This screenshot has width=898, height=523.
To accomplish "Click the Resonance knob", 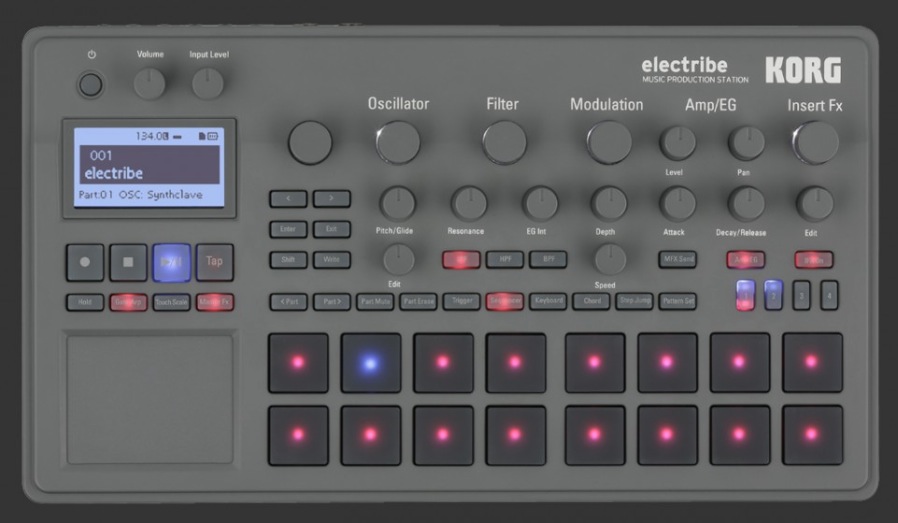I will [x=469, y=203].
